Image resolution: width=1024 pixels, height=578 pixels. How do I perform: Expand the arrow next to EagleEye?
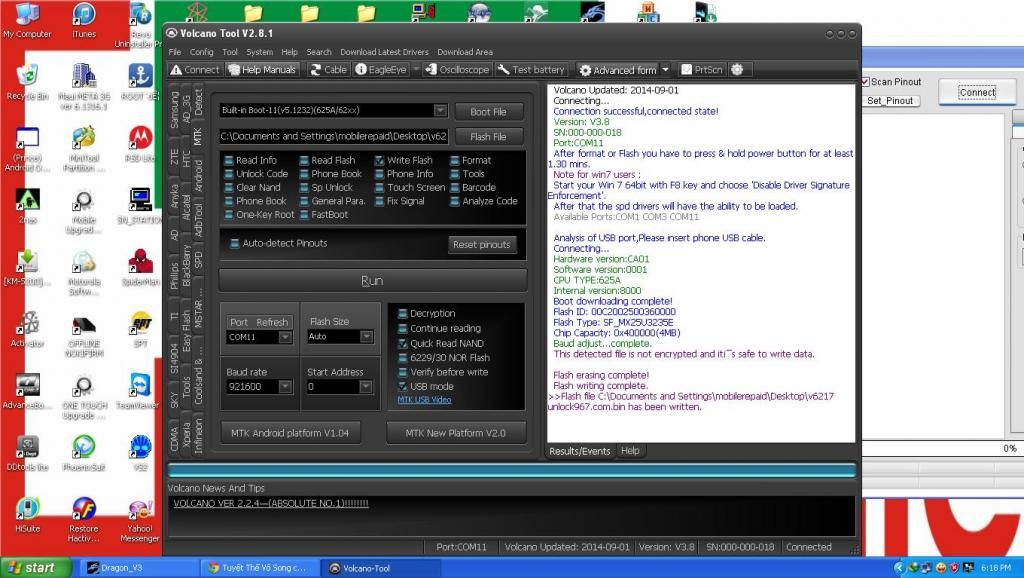tap(415, 70)
